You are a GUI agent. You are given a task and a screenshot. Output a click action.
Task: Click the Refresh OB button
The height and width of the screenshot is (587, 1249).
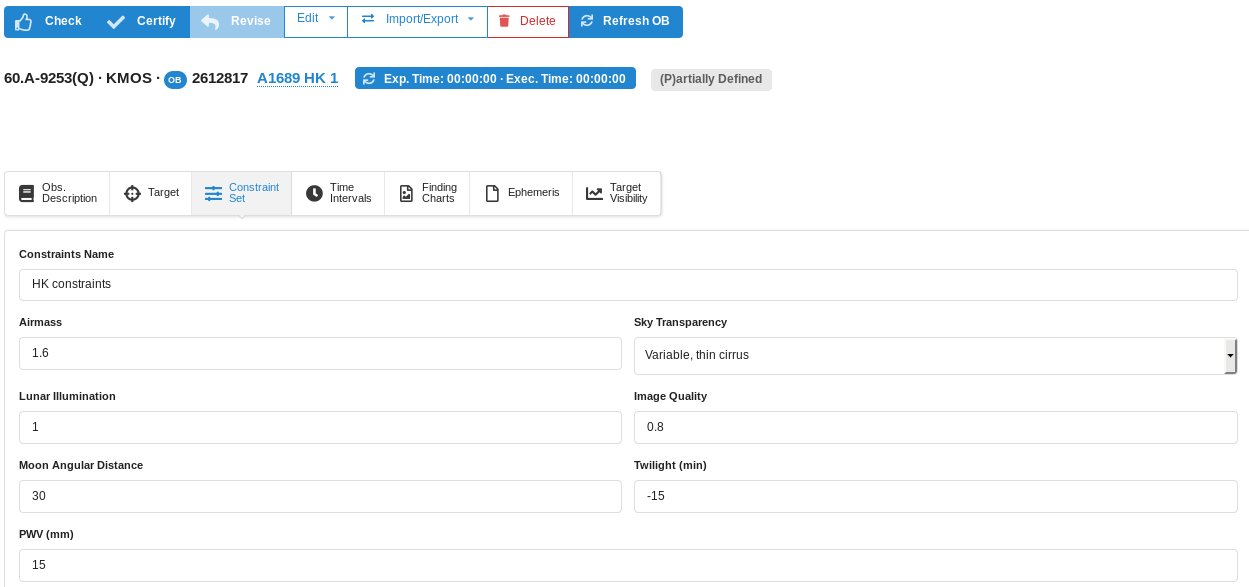tap(625, 21)
